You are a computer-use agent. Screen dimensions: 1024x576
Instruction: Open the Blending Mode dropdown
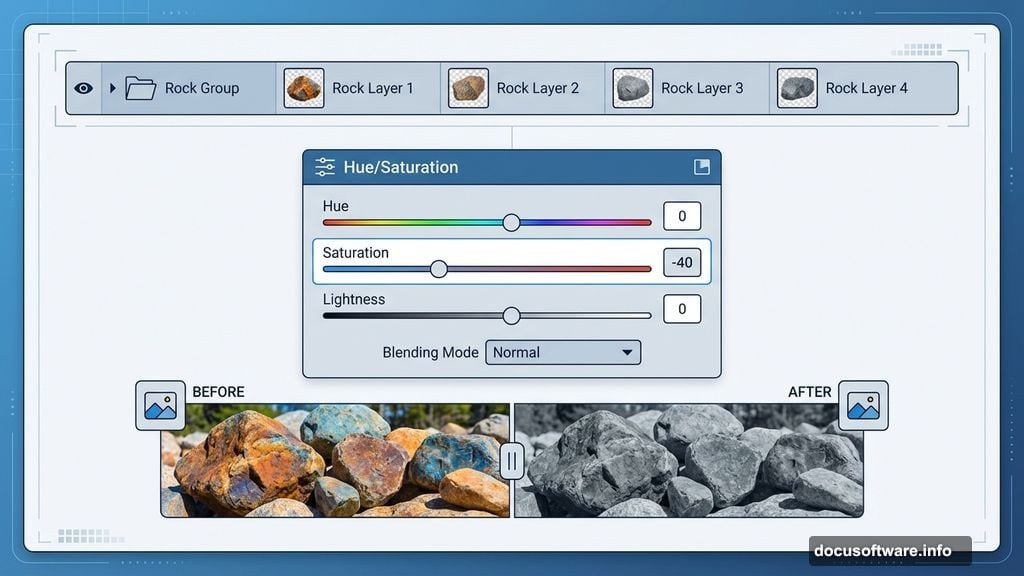coord(563,352)
